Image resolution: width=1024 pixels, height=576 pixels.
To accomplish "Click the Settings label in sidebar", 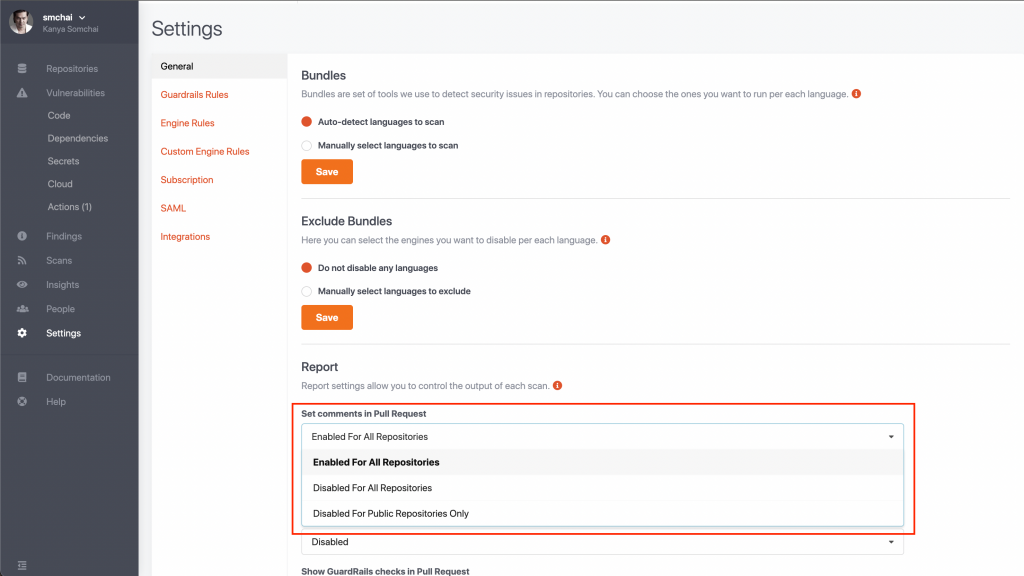I will click(x=63, y=332).
